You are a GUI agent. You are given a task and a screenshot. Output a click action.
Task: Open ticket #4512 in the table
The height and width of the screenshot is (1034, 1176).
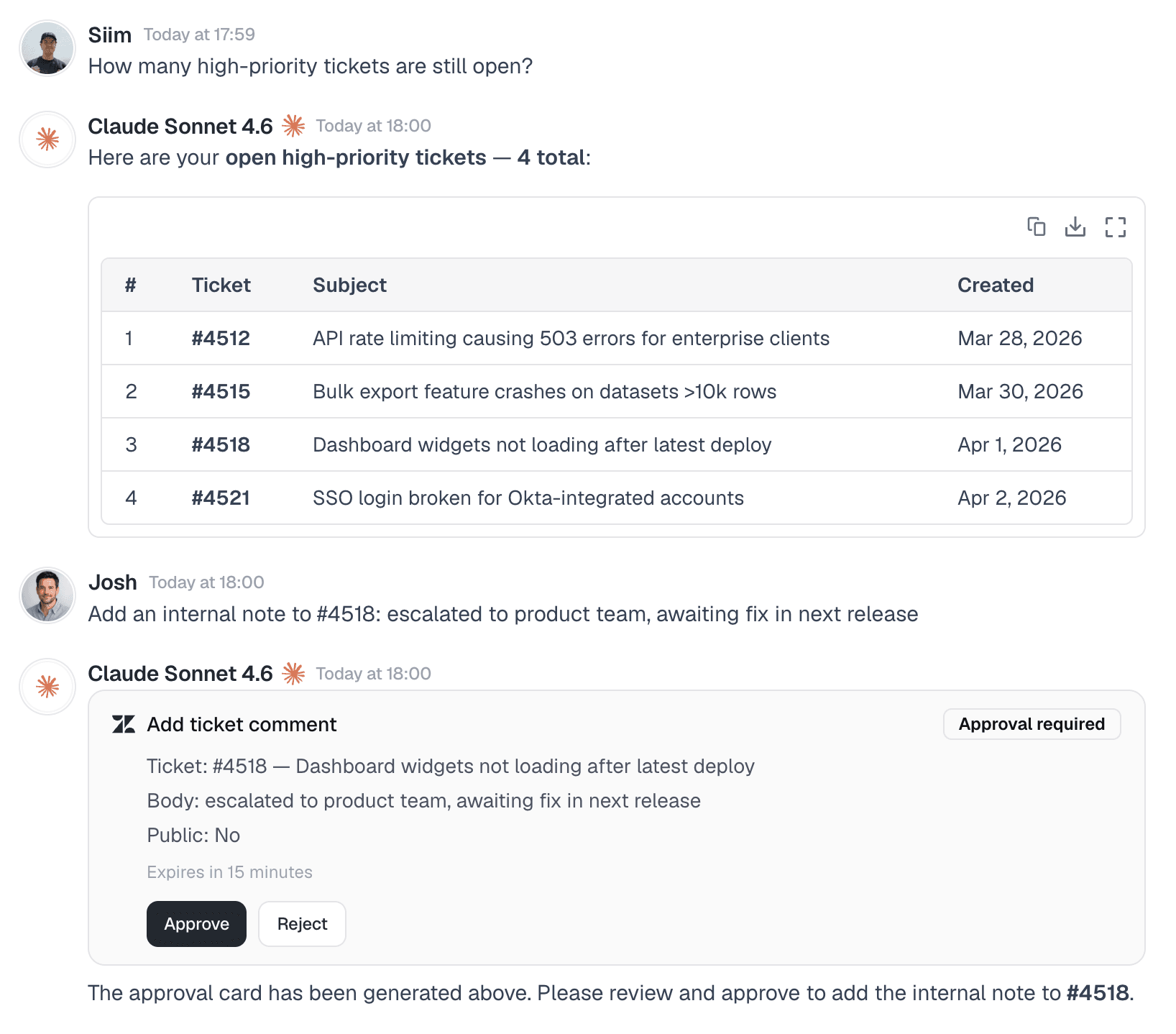220,338
